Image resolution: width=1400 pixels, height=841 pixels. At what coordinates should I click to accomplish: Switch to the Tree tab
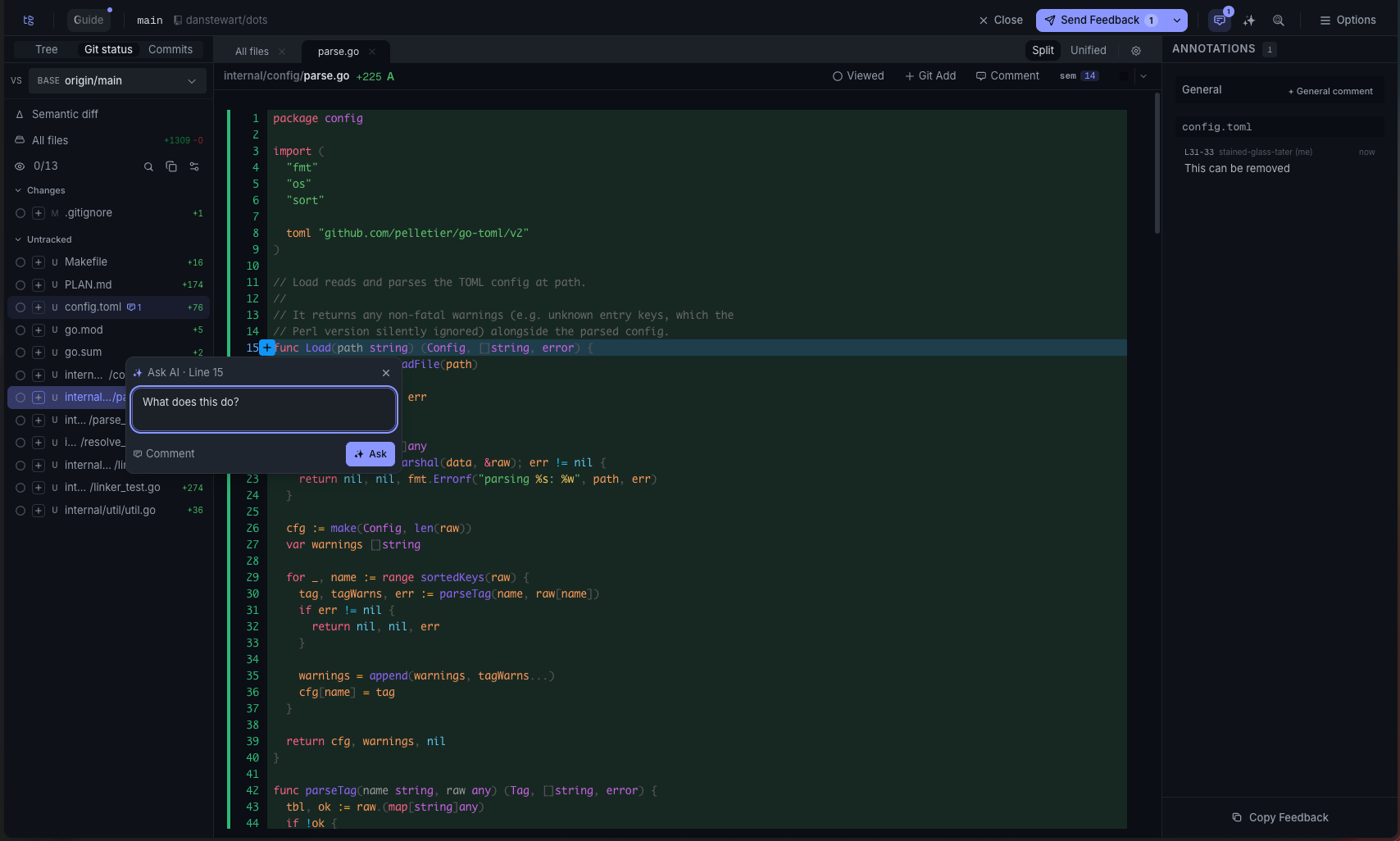pos(47,50)
